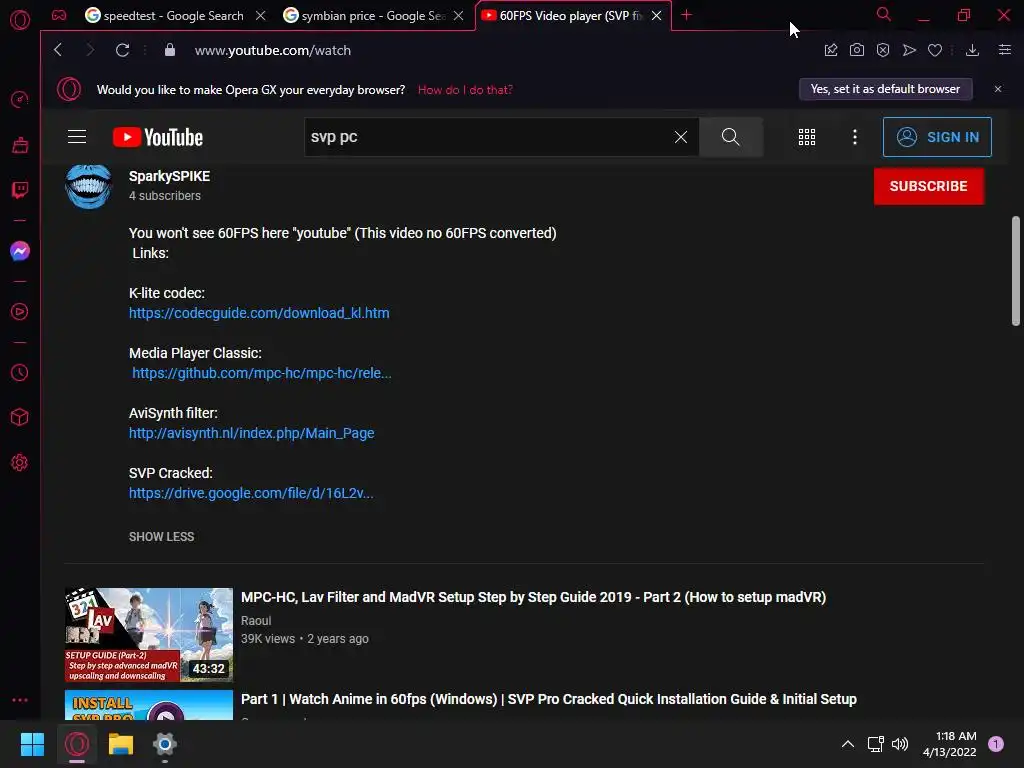This screenshot has width=1024, height=768.
Task: Open My Flow send icon
Action: click(909, 50)
